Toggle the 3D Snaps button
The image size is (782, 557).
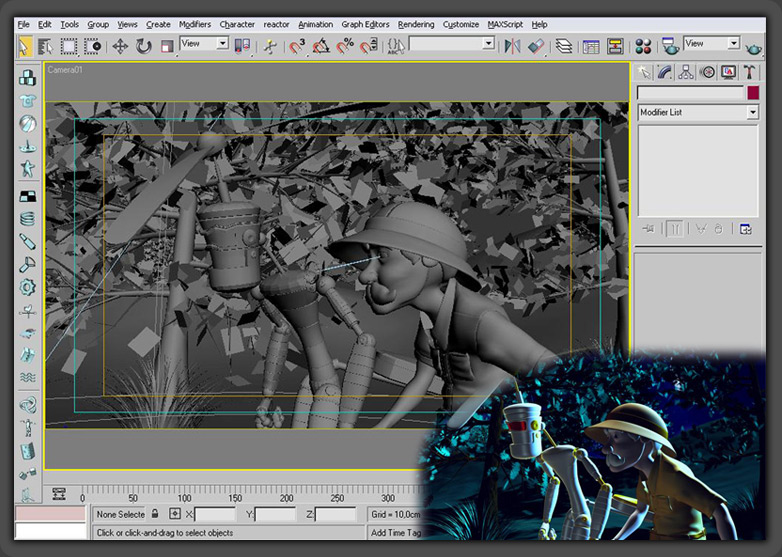pos(297,45)
